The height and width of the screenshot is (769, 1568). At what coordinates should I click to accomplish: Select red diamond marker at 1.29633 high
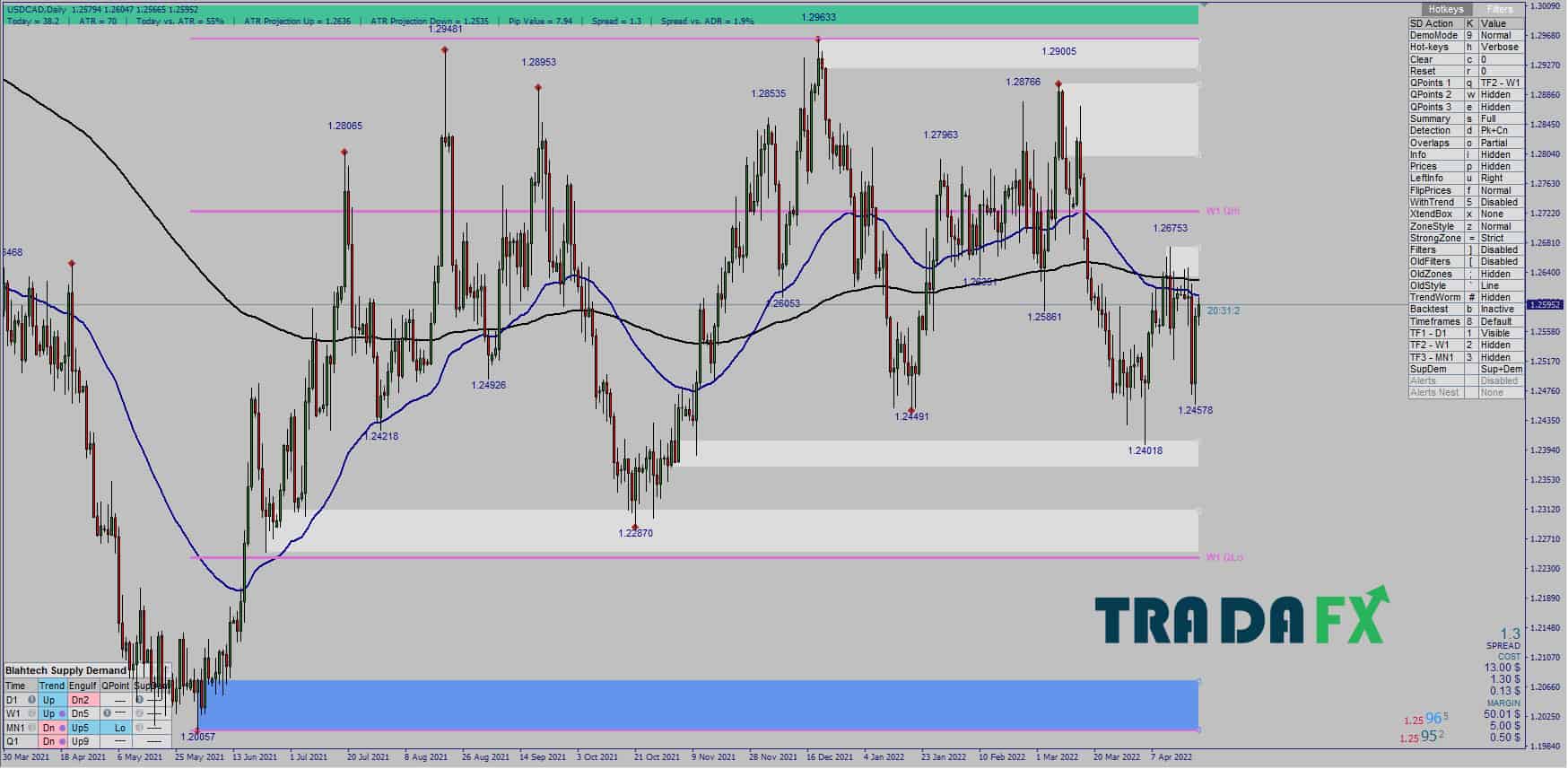(x=818, y=39)
